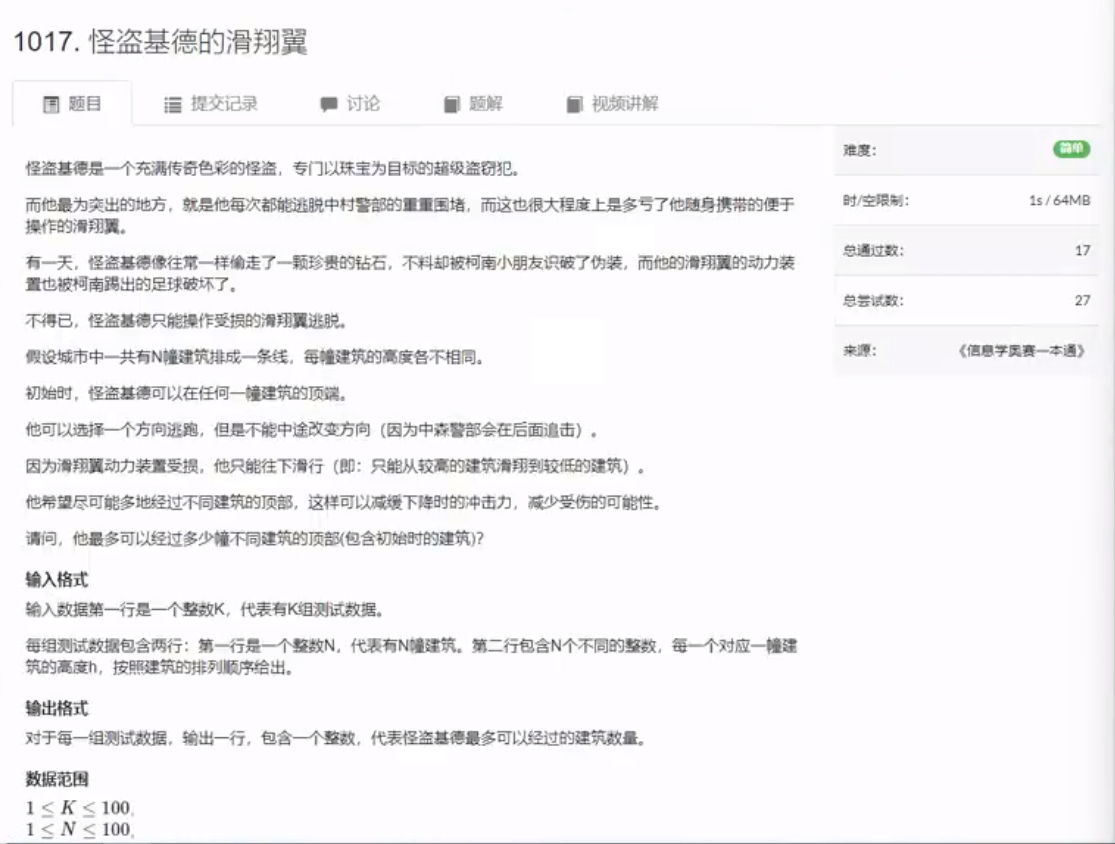Click the total attempts count 27
This screenshot has height=844, width=1115.
(x=1082, y=300)
